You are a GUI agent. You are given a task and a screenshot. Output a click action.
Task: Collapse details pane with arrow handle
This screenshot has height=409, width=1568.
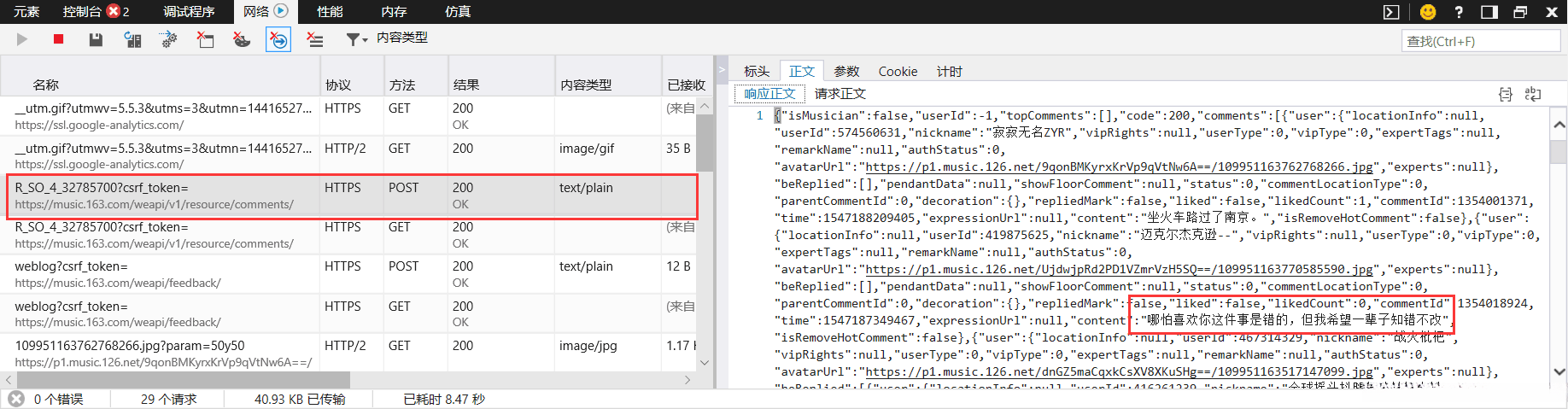coord(722,70)
